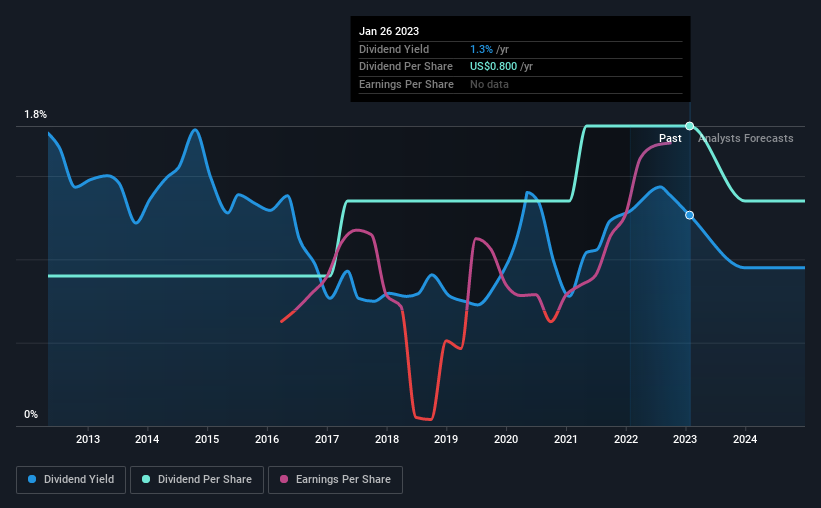The height and width of the screenshot is (508, 821).
Task: Click the Dividend Per Share row label in tooltip
Action: click(x=406, y=67)
